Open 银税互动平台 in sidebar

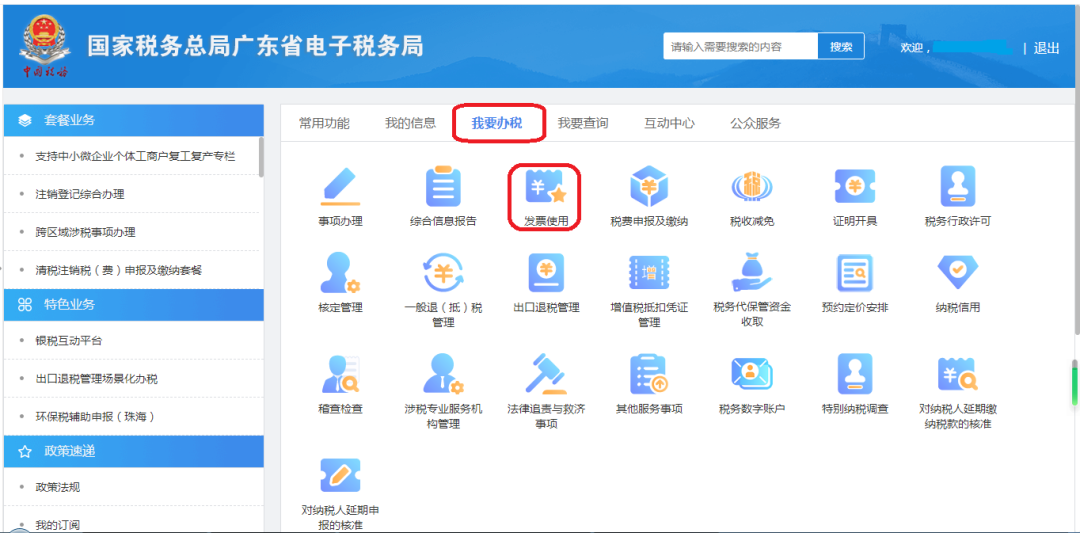(x=69, y=341)
